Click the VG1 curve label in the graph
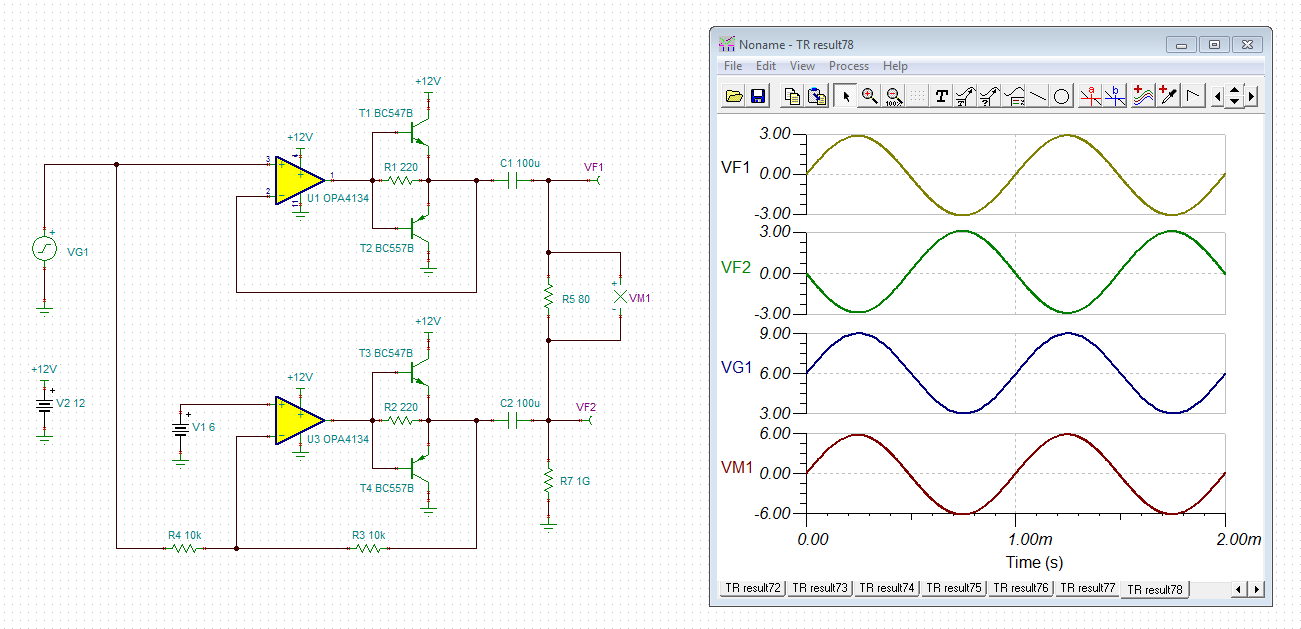This screenshot has width=1301, height=629. [x=736, y=367]
